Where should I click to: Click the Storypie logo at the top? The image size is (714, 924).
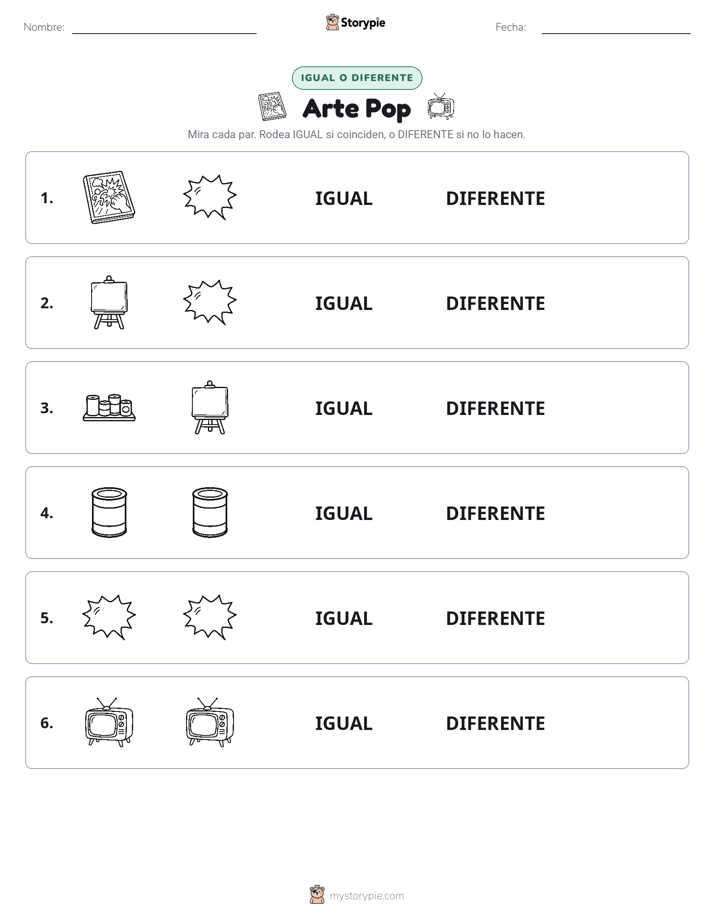coord(355,23)
